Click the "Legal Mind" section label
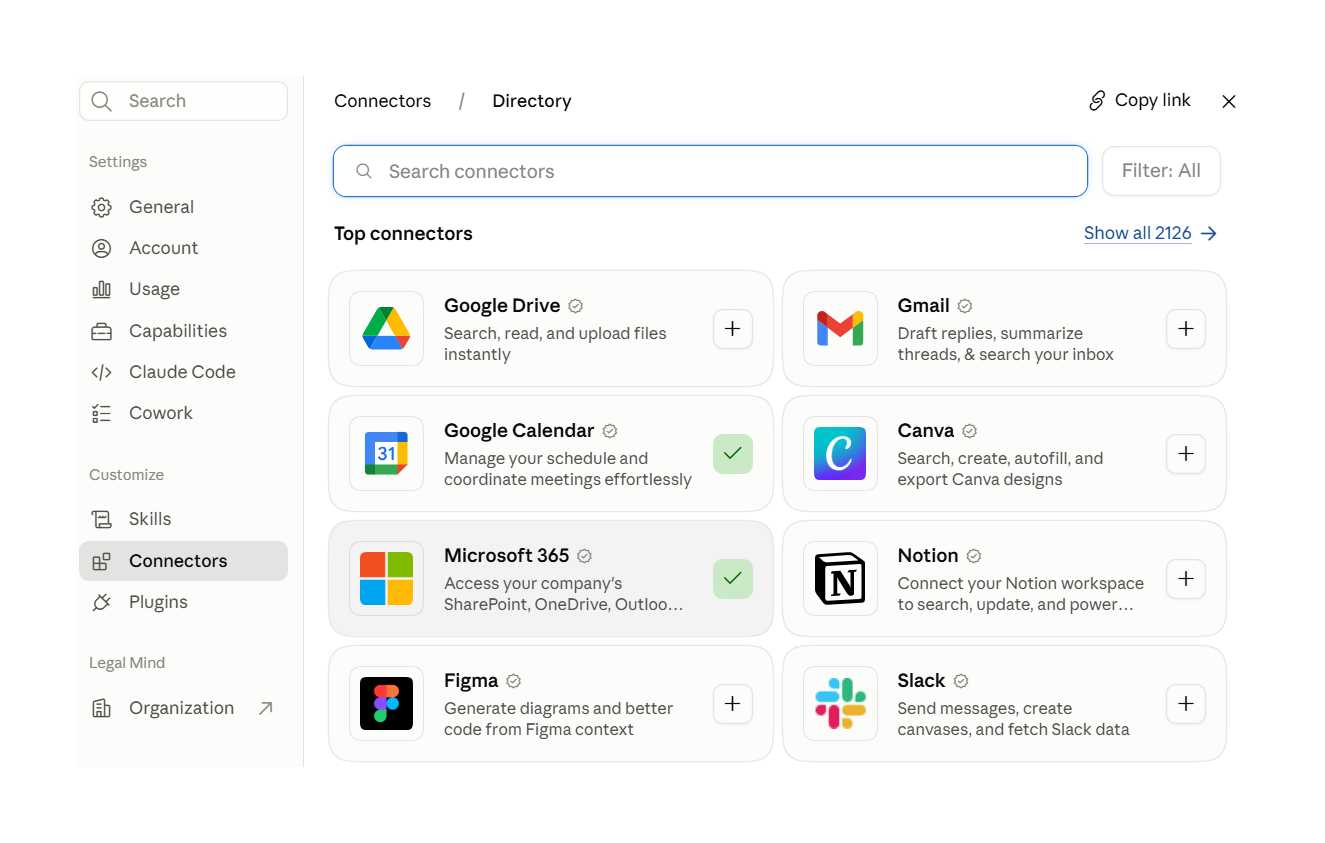 pos(127,663)
